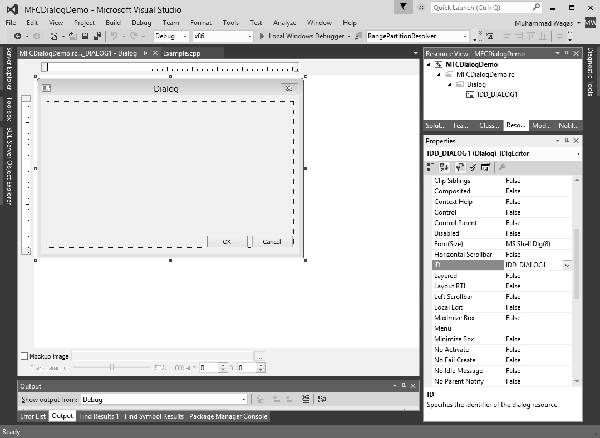Click the Save All toolbar icon
Screen dimensions: 600x438
tap(97, 36)
